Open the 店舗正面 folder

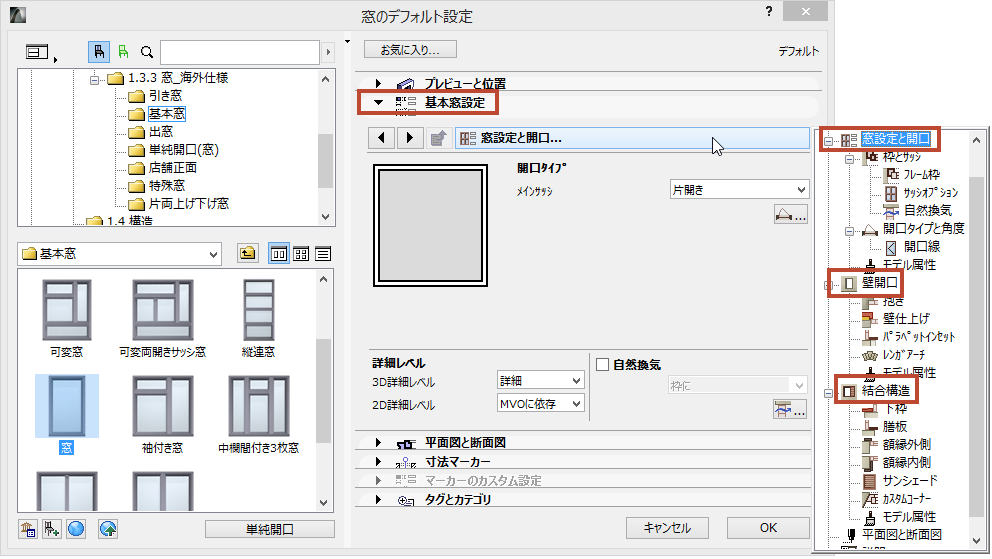click(173, 168)
